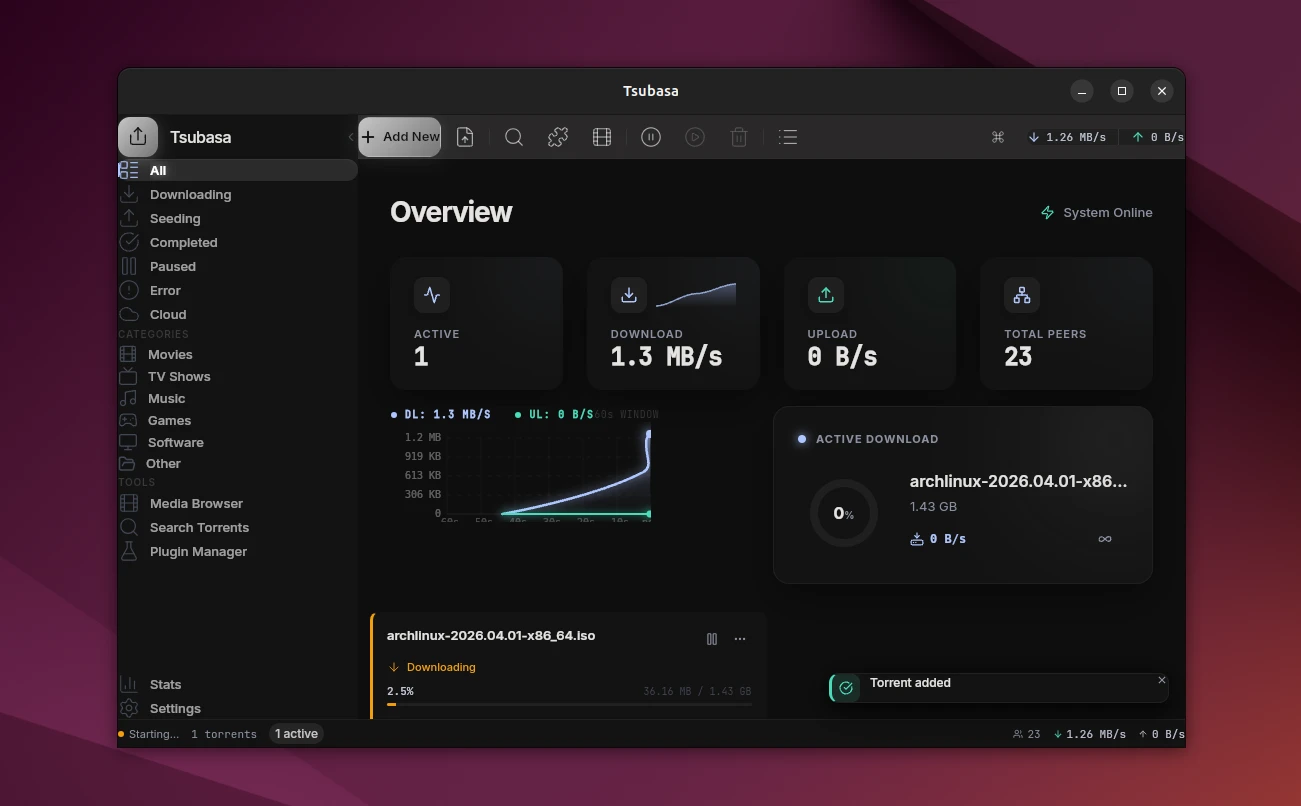
Task: Select the Downloading filter in sidebar
Action: coord(190,195)
